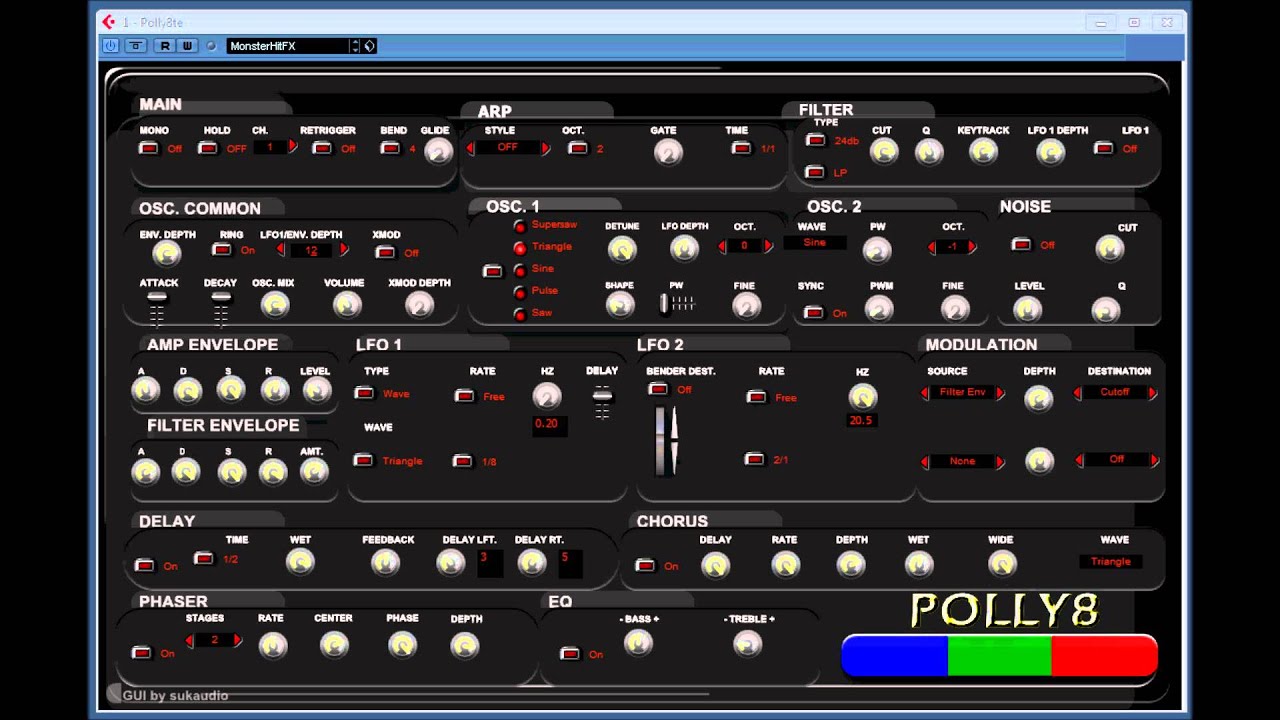Change the Filter Env modulation source with the right arrow
Screen dimensions: 1280x720
[x=1000, y=393]
